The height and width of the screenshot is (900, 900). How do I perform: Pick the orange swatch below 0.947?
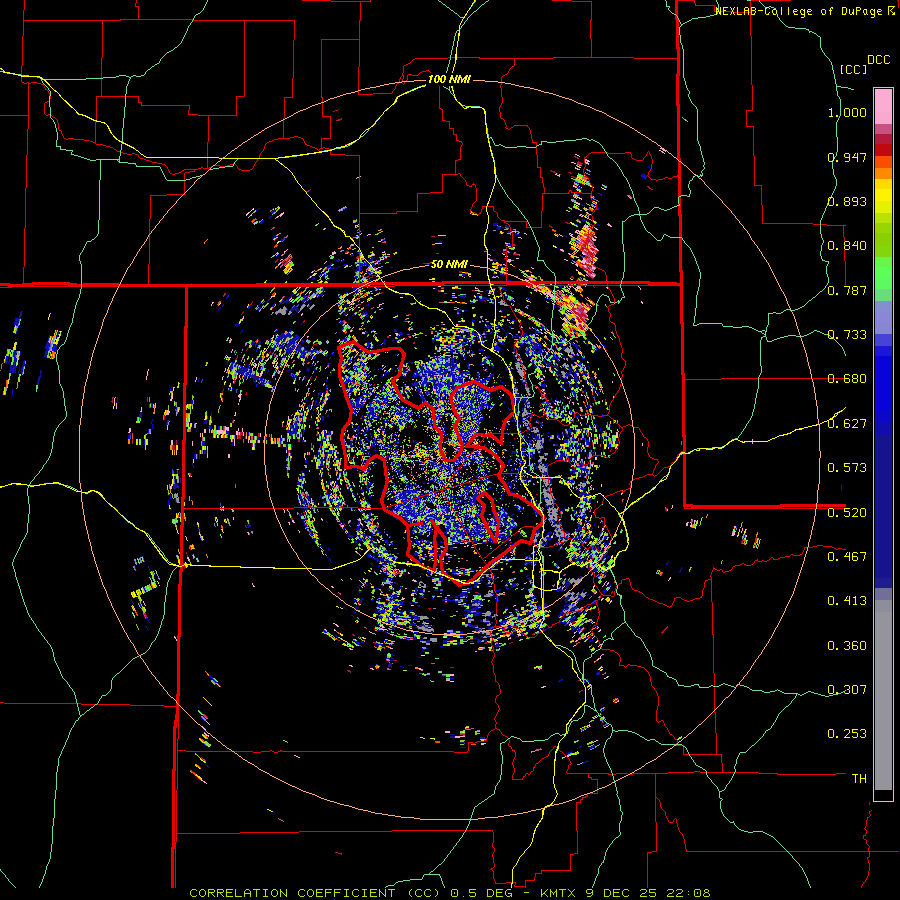click(x=883, y=173)
